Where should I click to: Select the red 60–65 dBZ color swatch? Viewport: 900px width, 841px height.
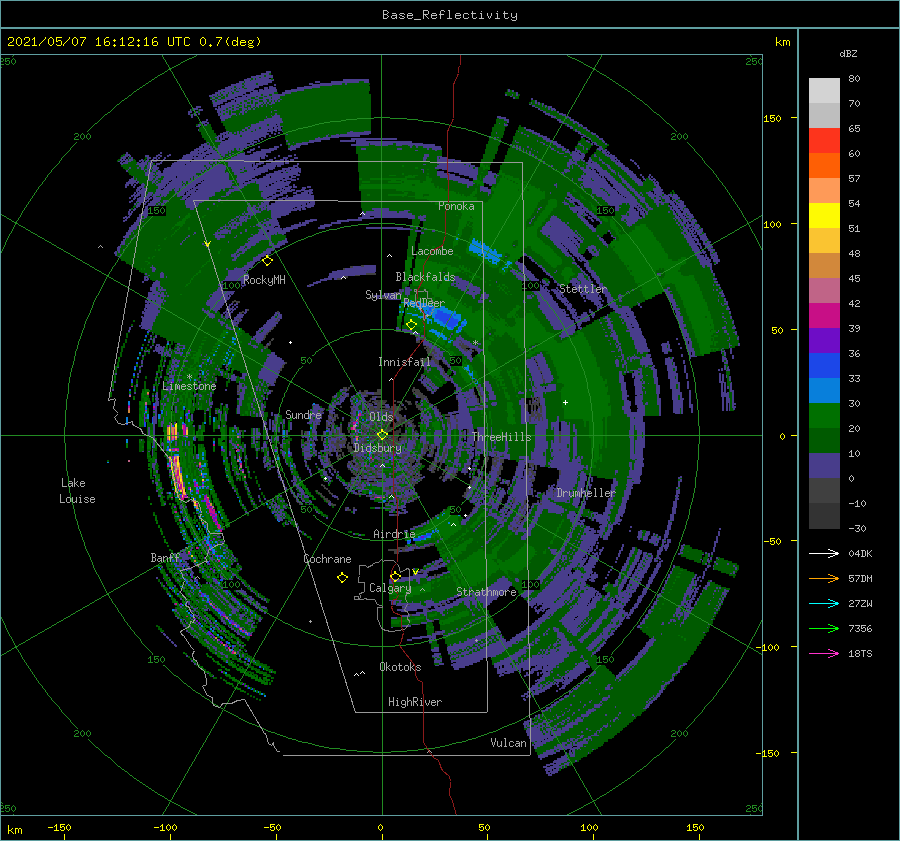point(824,141)
